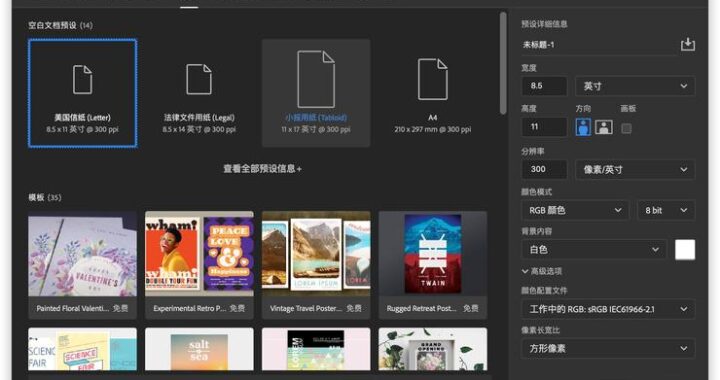Viewport: 720px width, 380px height.
Task: Click the 预设详细信息 heading
Action: click(x=544, y=24)
